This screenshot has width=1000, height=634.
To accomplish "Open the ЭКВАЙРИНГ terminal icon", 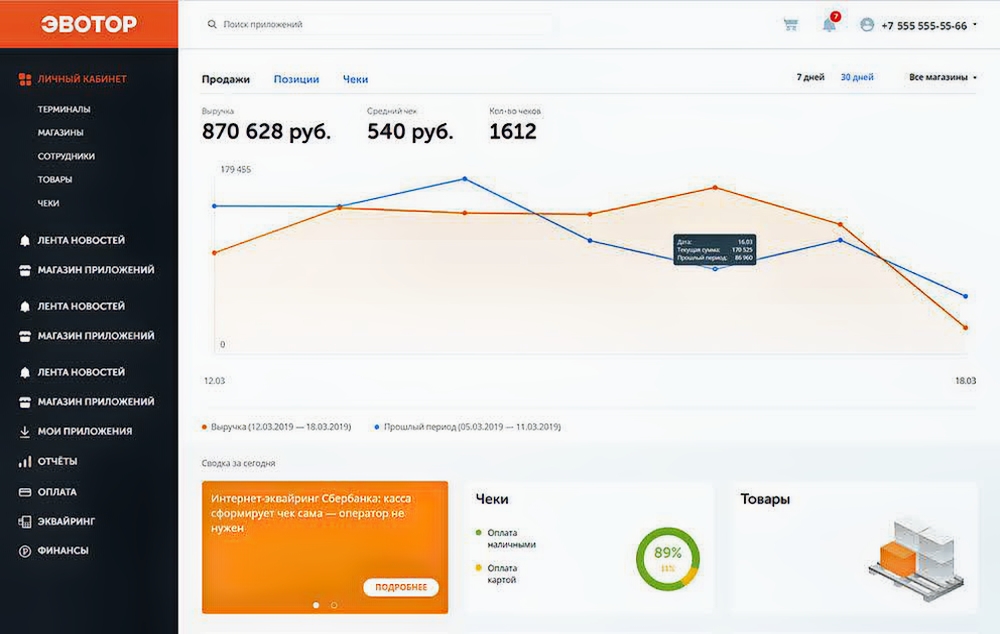I will click(25, 522).
